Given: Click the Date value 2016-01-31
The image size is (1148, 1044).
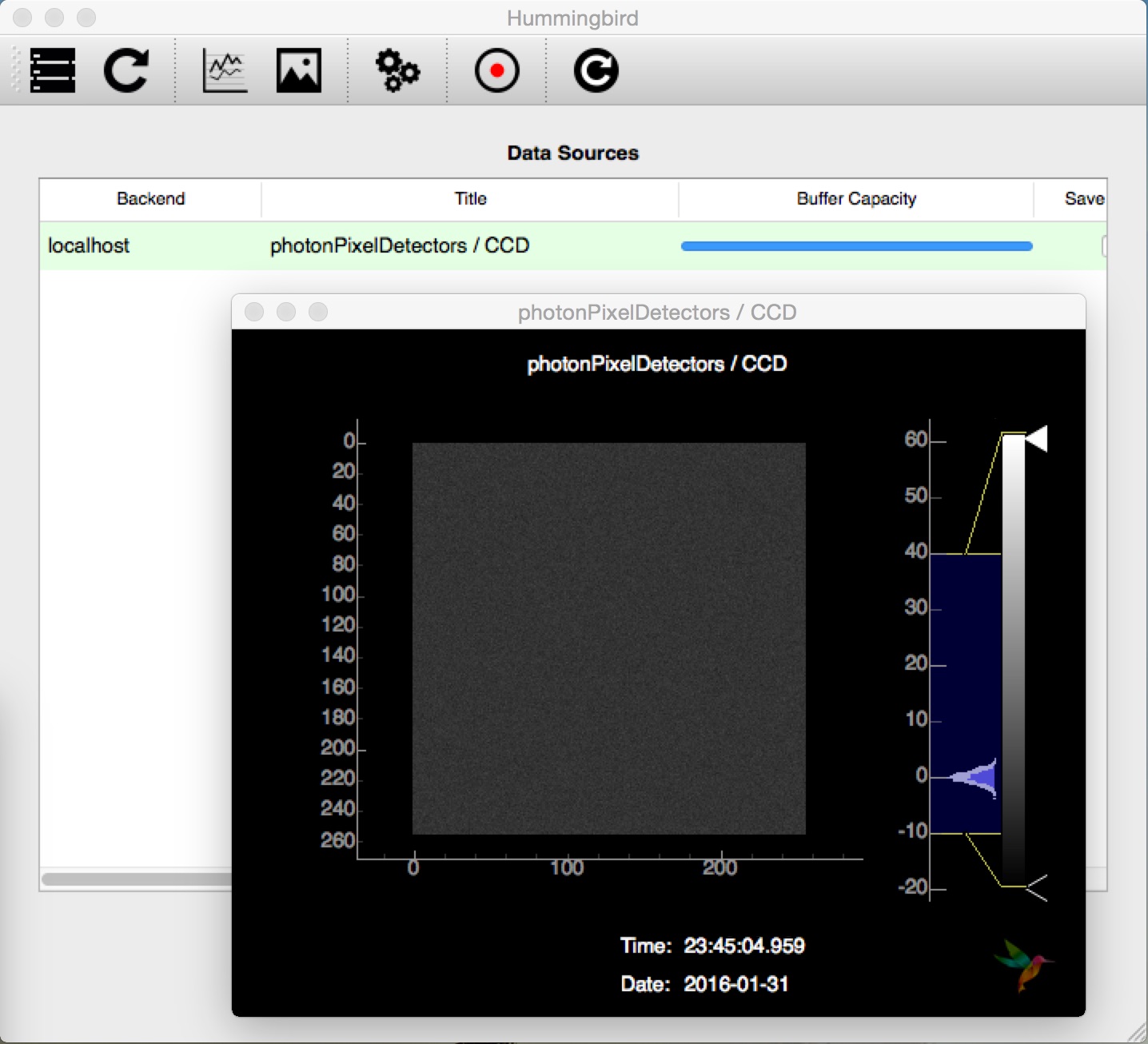Looking at the screenshot, I should tap(736, 984).
